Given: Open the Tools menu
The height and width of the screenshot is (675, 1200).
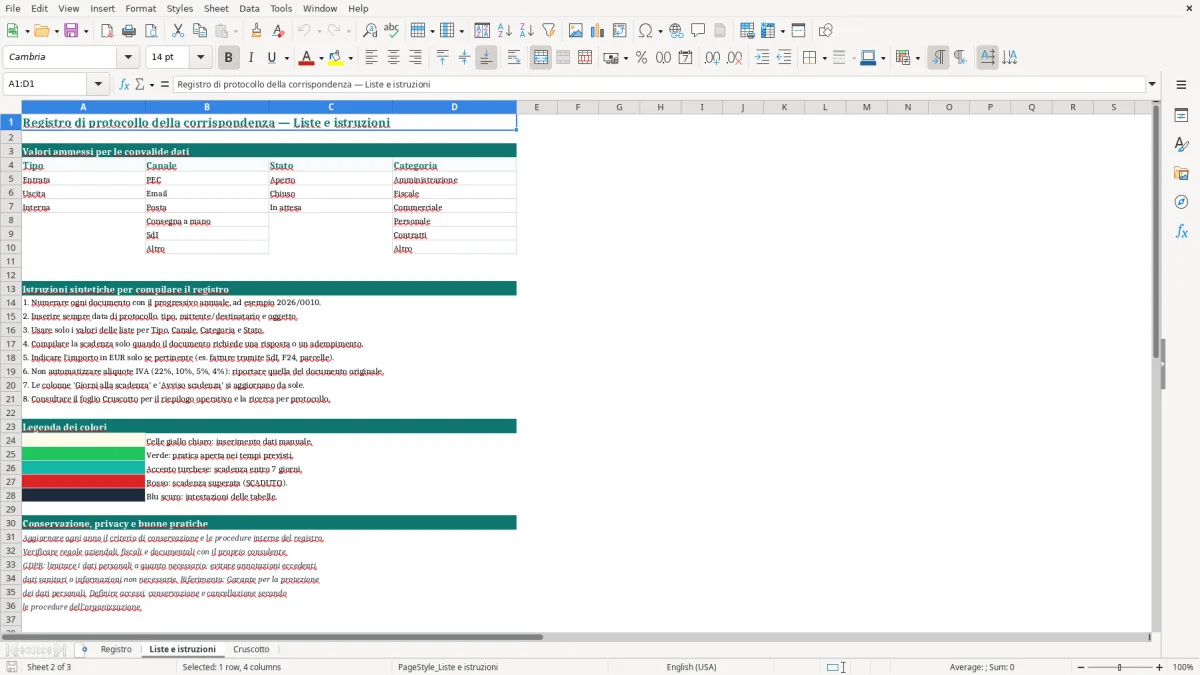Looking at the screenshot, I should [281, 8].
